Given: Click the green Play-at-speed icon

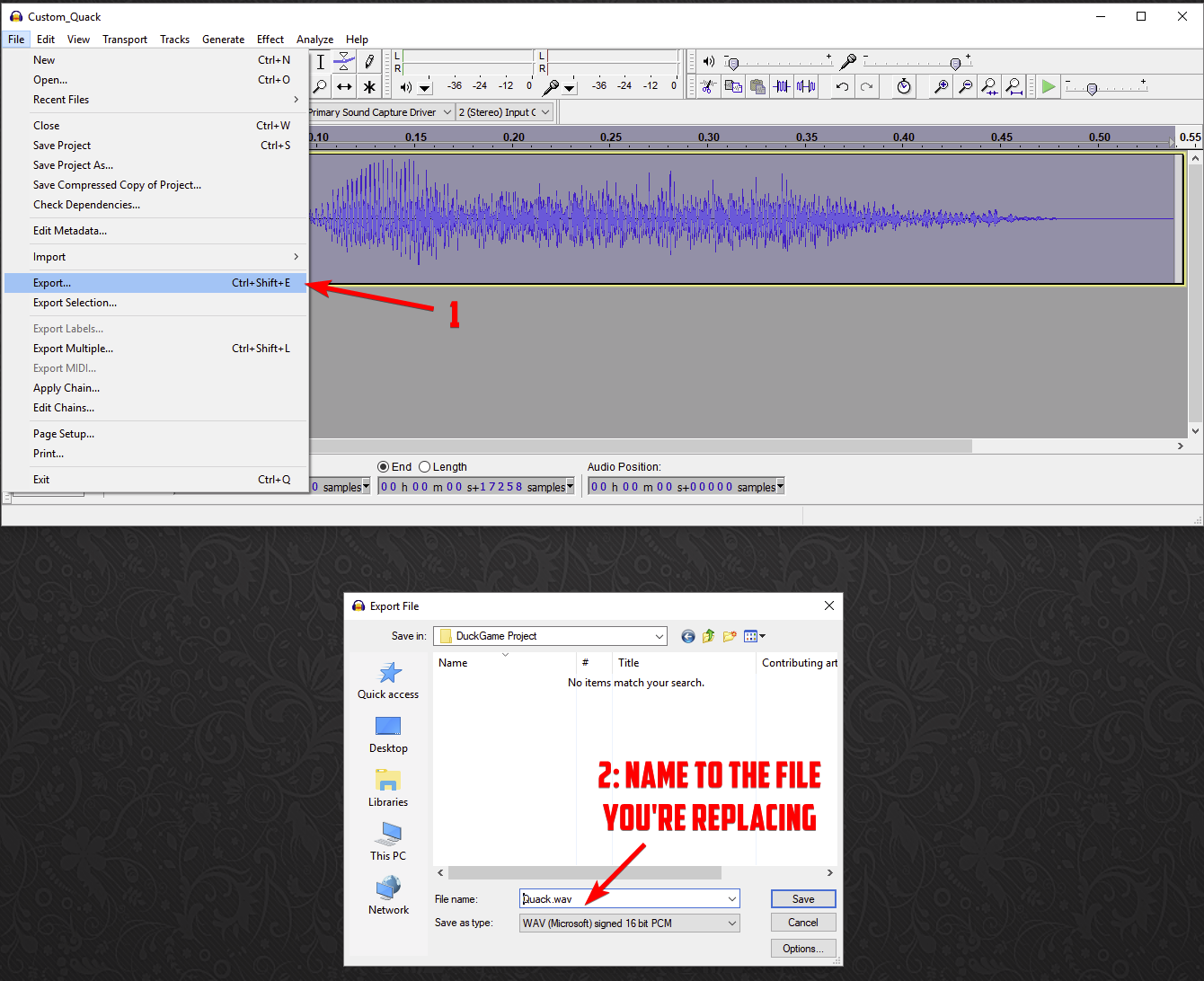Looking at the screenshot, I should (x=1049, y=87).
